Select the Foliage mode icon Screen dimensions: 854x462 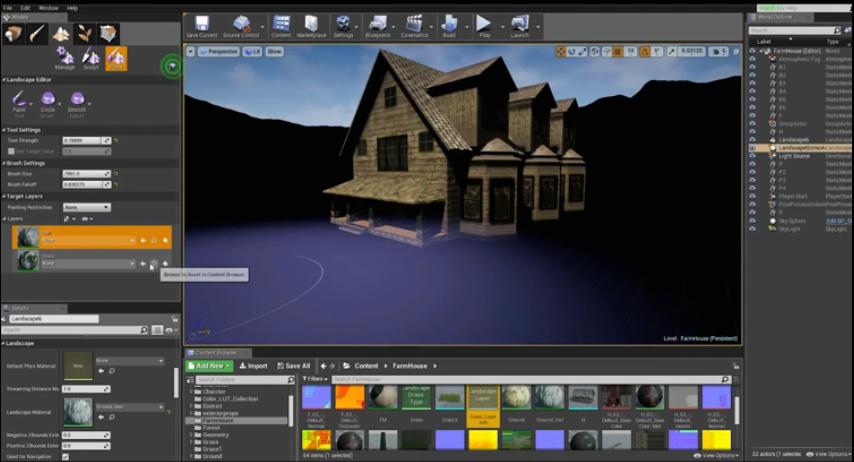point(84,34)
